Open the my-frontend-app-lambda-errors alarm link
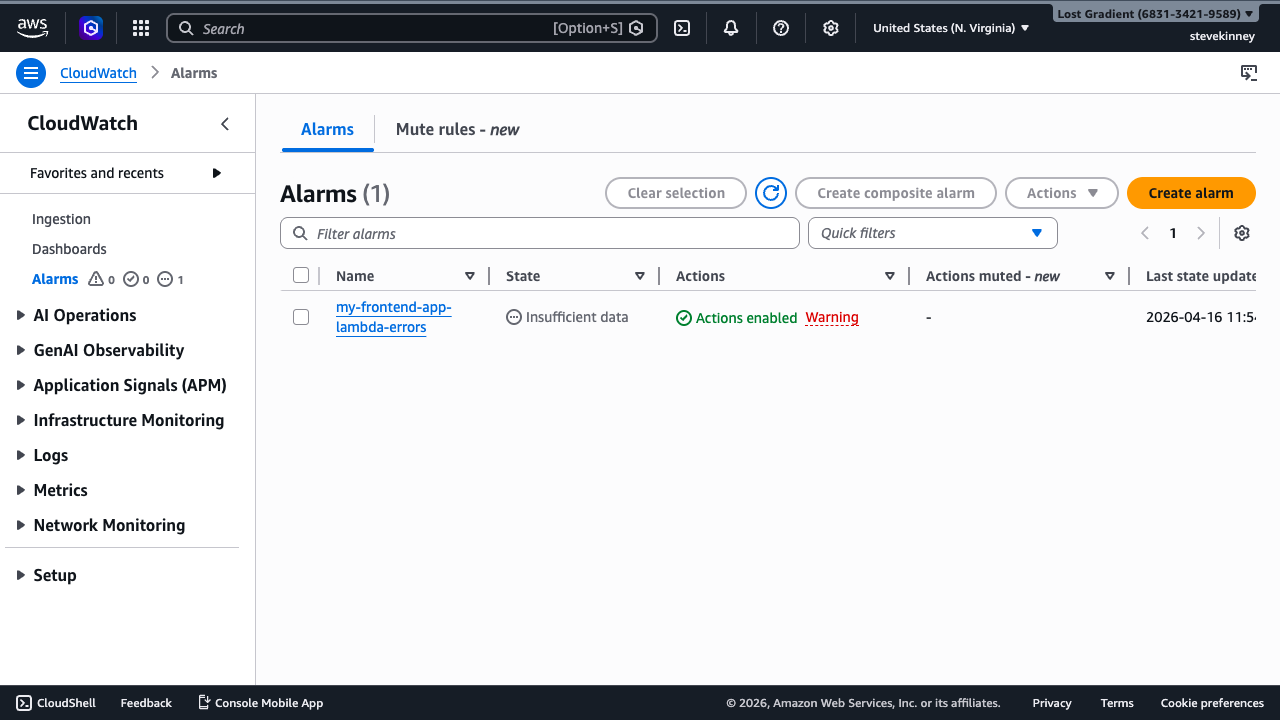 click(x=394, y=317)
